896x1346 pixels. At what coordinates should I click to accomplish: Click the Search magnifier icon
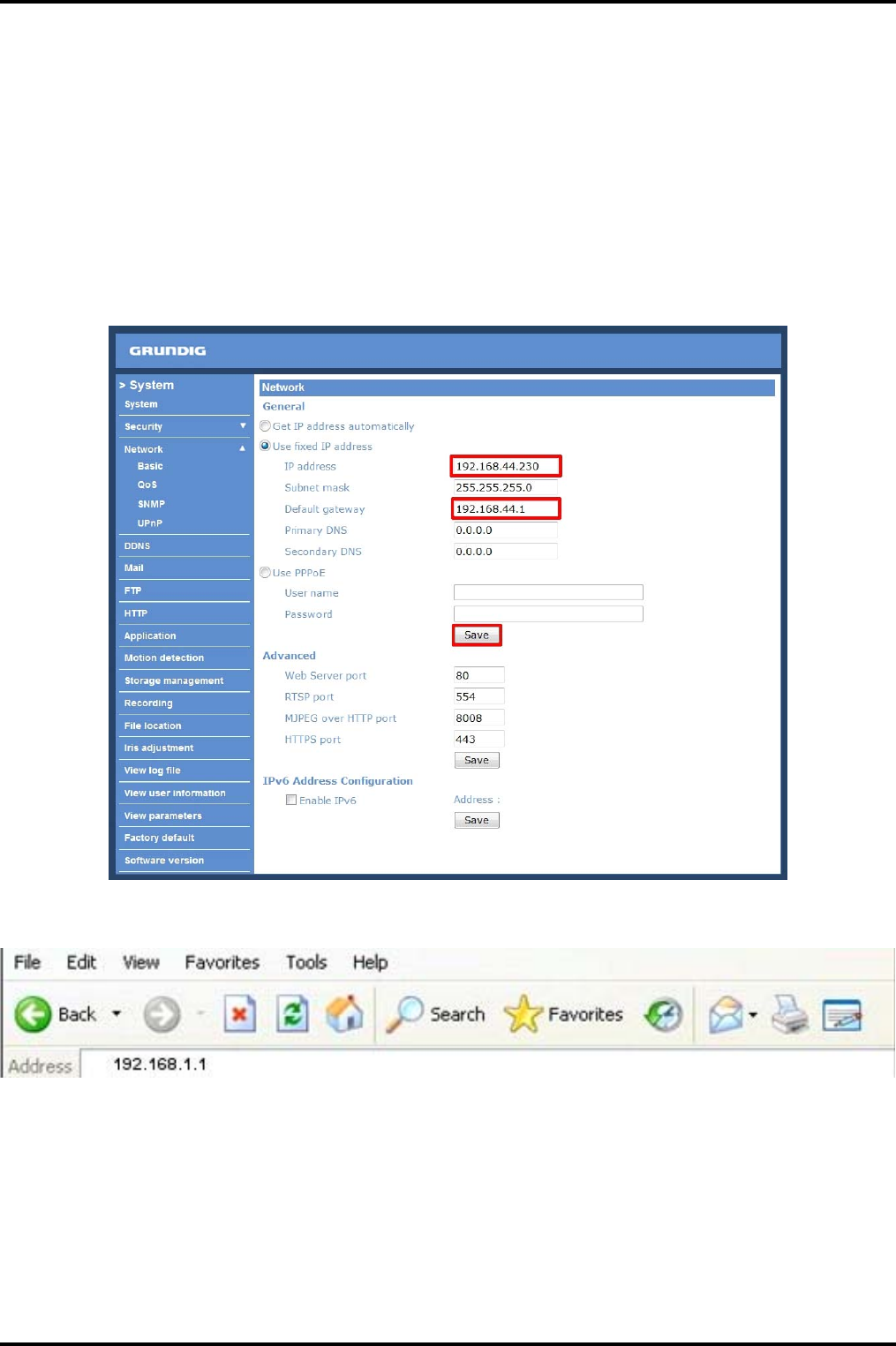[405, 1015]
